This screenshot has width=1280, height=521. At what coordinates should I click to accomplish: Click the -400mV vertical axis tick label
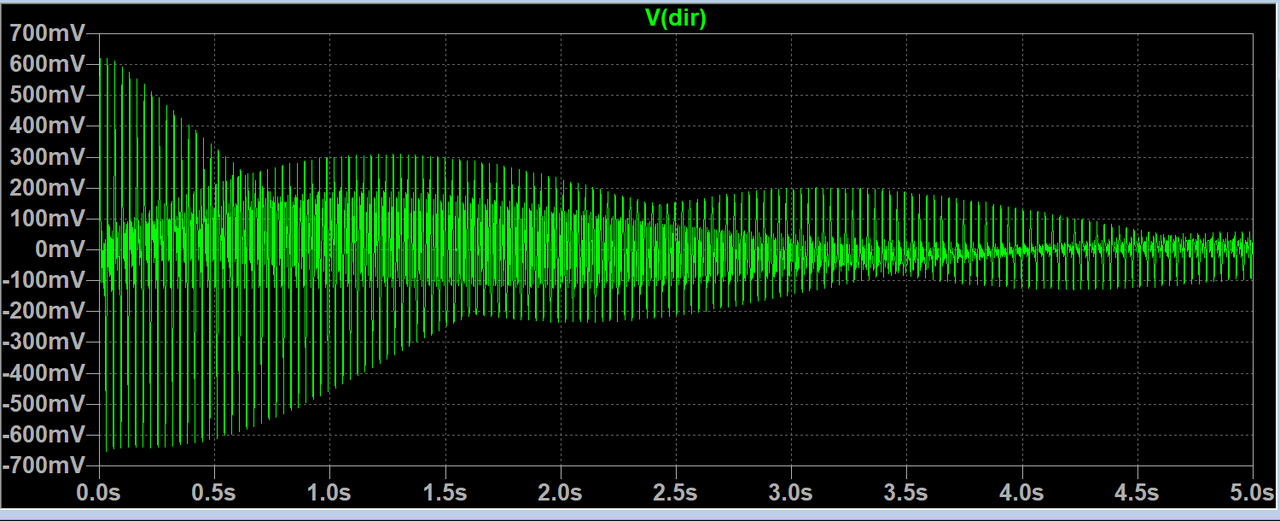point(46,373)
